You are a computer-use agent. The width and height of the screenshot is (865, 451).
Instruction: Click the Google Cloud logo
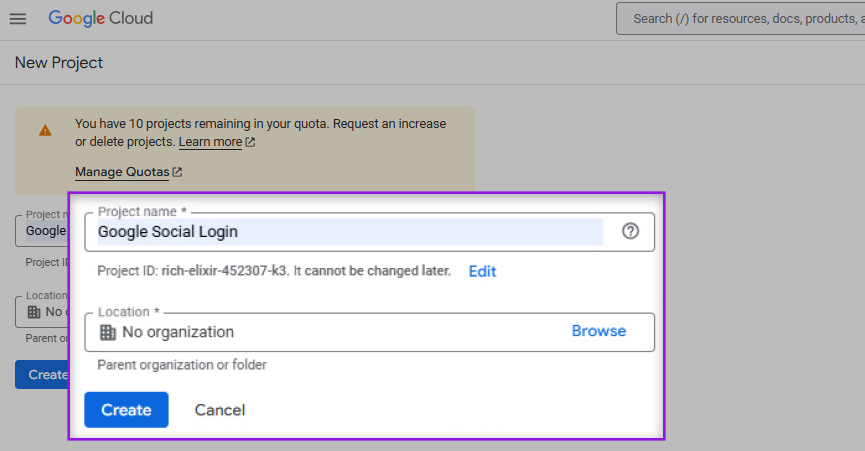(x=100, y=19)
